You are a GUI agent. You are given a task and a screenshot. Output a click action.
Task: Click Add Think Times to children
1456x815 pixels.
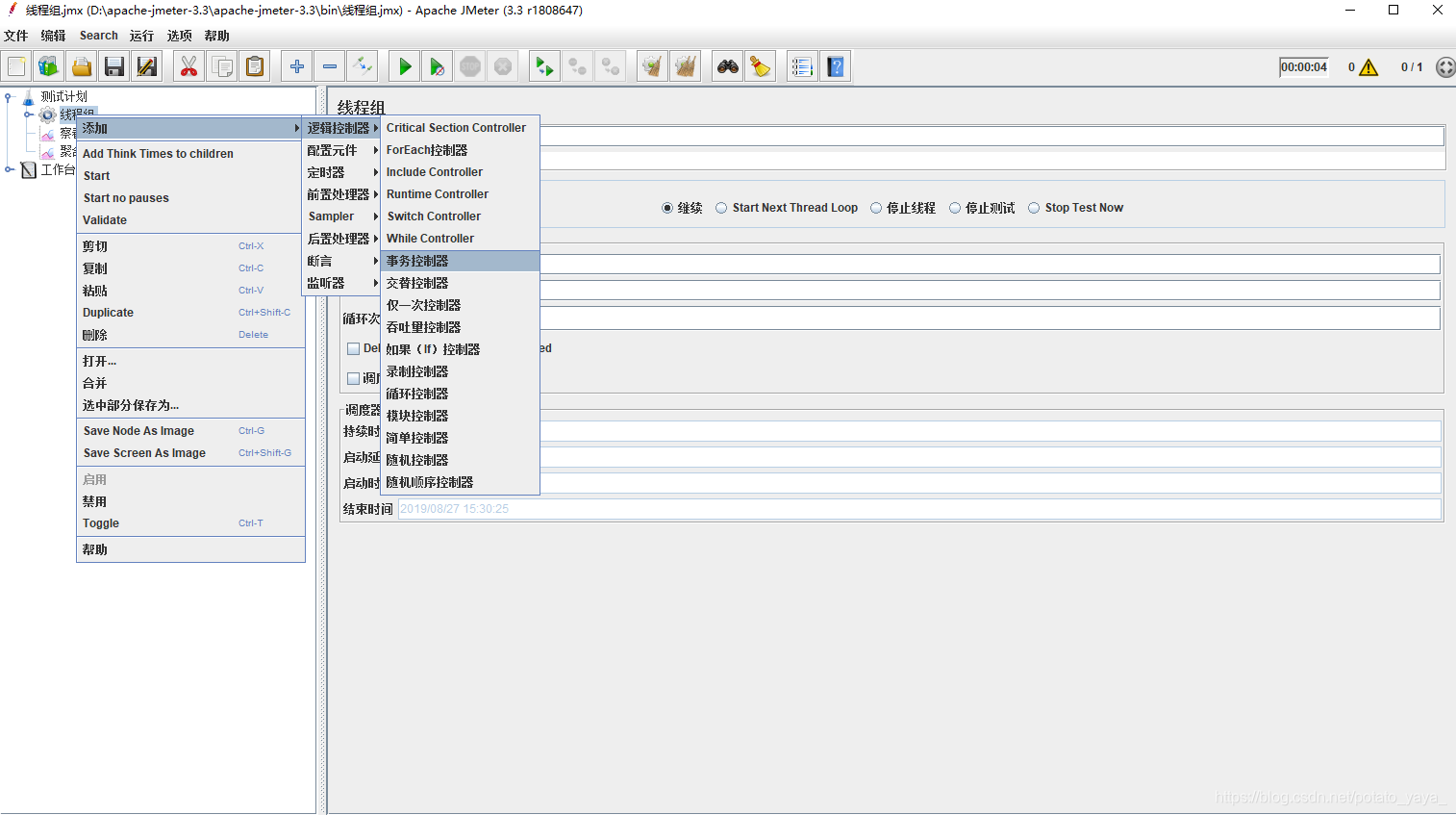pos(189,154)
